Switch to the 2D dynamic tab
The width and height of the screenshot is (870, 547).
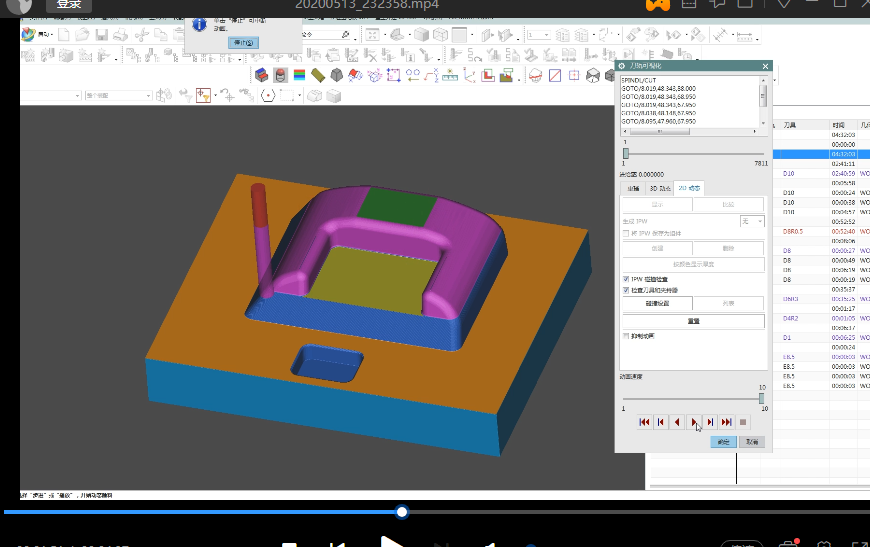click(689, 188)
